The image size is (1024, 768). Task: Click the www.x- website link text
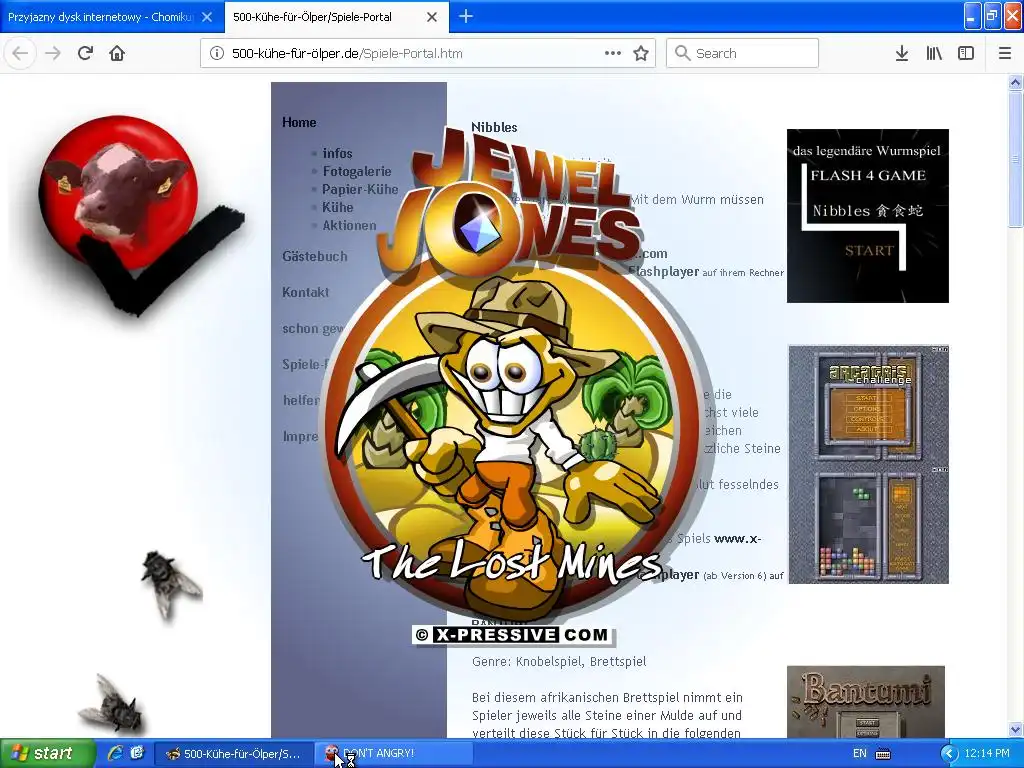[738, 539]
